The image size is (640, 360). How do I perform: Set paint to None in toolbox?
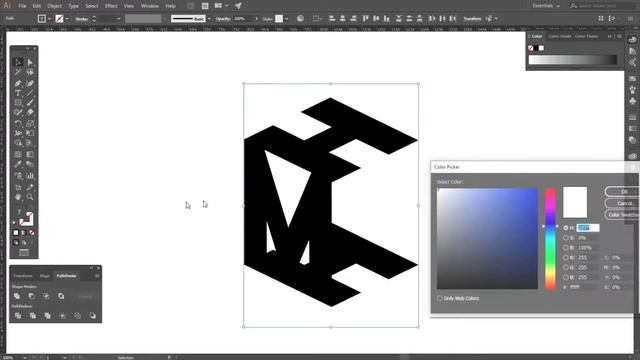tap(31, 233)
